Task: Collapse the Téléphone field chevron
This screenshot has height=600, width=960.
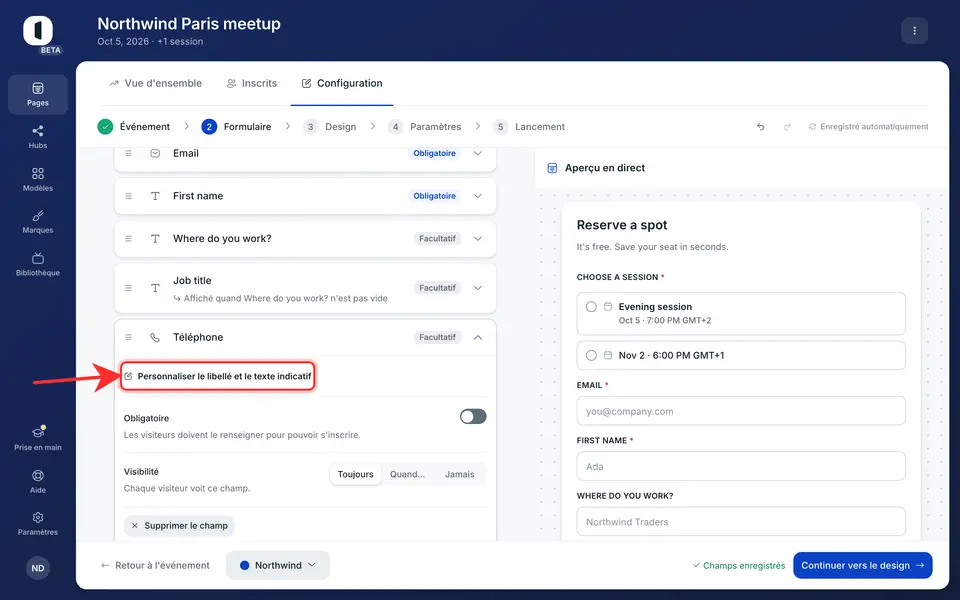Action: click(478, 337)
